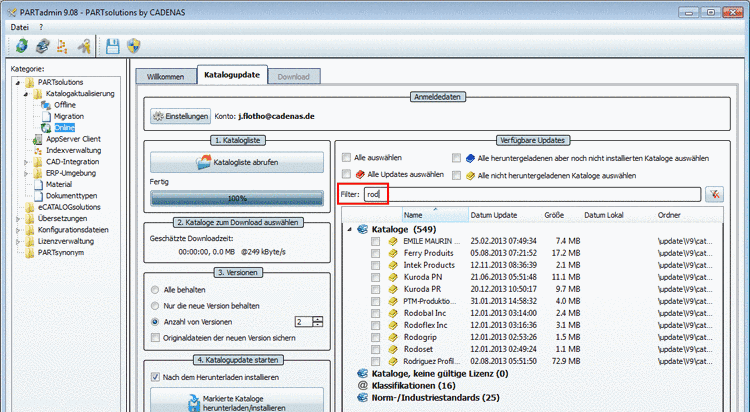Check Alle nicht heruntergeladenen Kataloge auswählen checkbox
Viewport: 750px width, 412px height.
click(457, 175)
